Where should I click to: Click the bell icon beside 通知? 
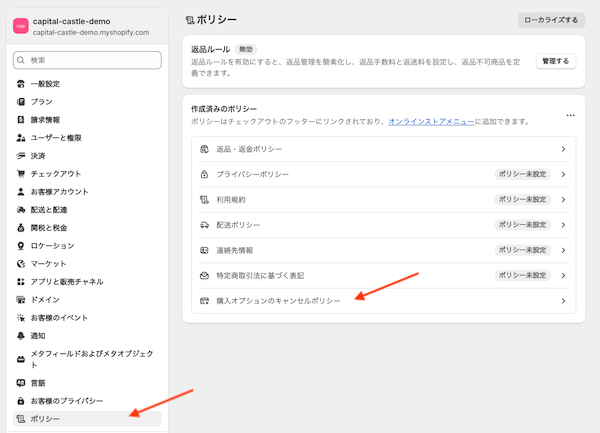20,335
